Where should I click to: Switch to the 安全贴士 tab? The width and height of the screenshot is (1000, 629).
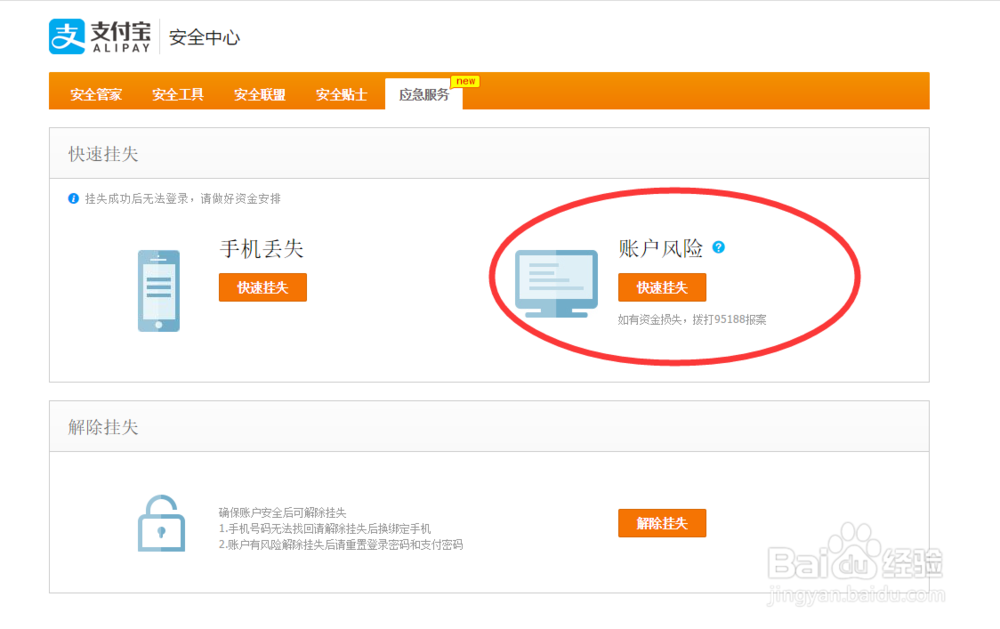tap(341, 95)
